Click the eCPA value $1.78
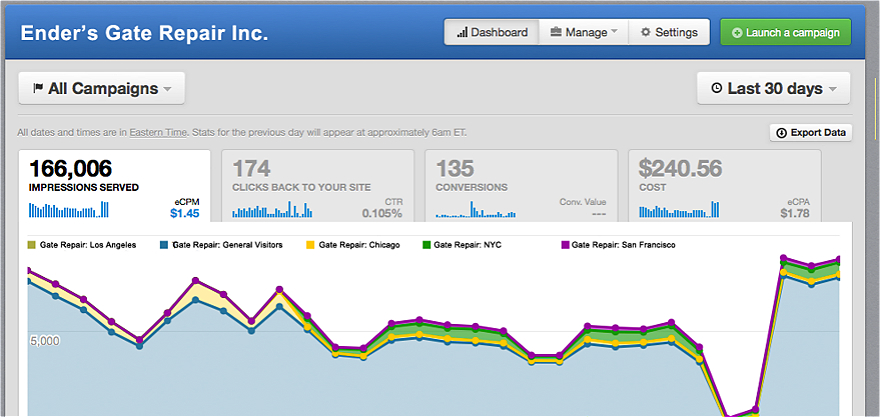This screenshot has height=417, width=880. point(795,213)
